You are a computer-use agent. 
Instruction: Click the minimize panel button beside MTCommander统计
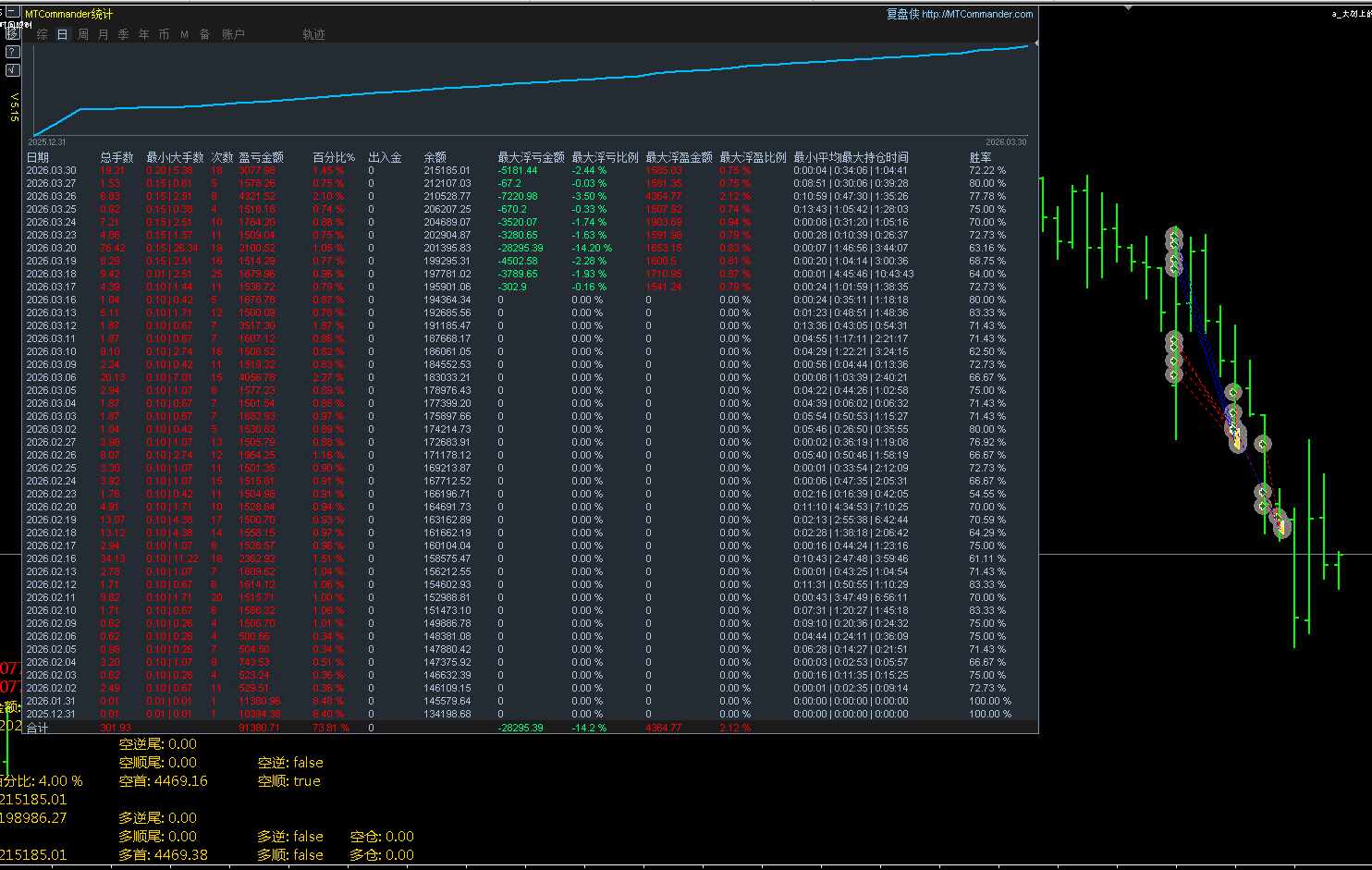12,12
